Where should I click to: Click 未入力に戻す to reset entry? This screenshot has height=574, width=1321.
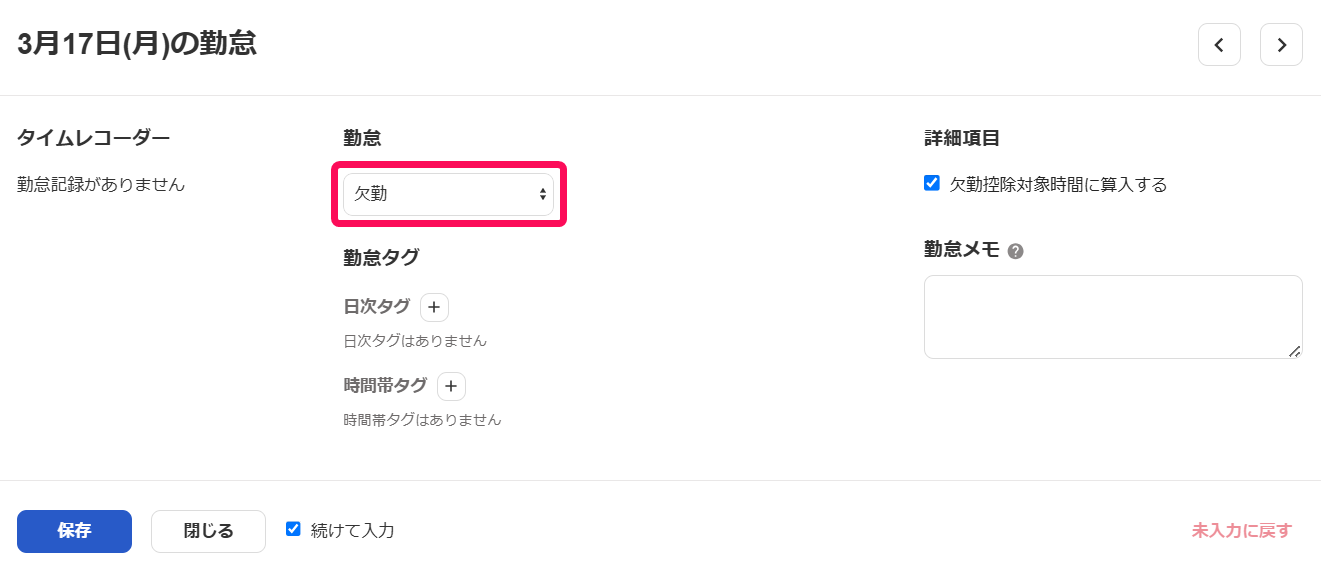1241,531
